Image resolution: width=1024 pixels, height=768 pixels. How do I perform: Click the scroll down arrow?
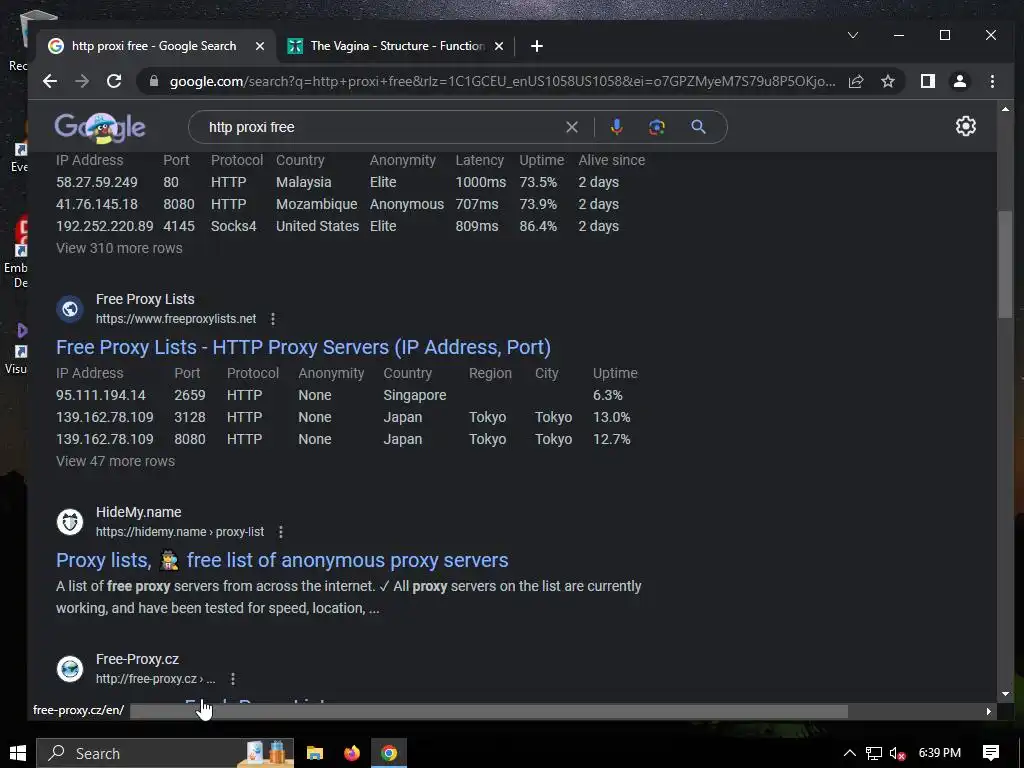tap(1005, 694)
